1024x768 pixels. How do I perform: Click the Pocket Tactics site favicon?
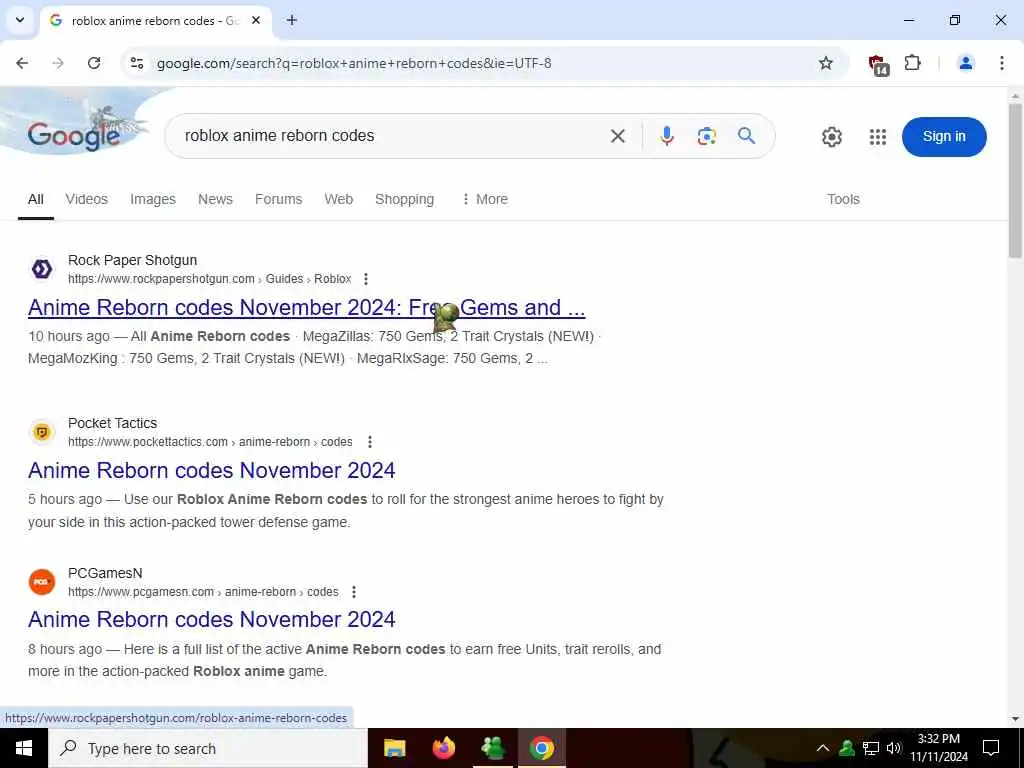pos(42,432)
